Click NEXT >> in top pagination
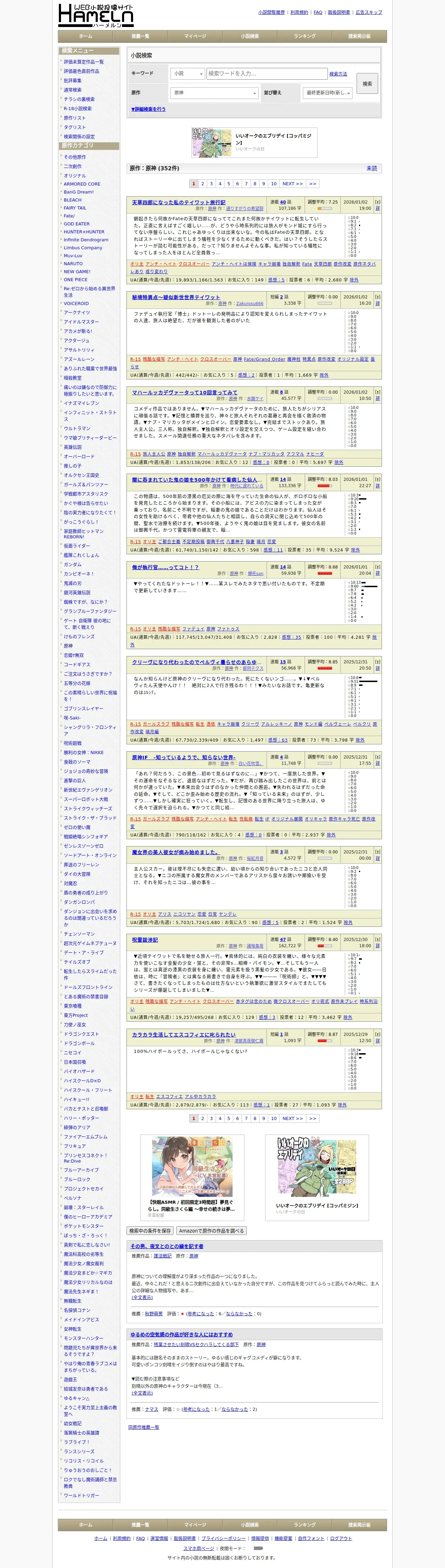Image resolution: width=445 pixels, height=1568 pixels. tap(293, 183)
